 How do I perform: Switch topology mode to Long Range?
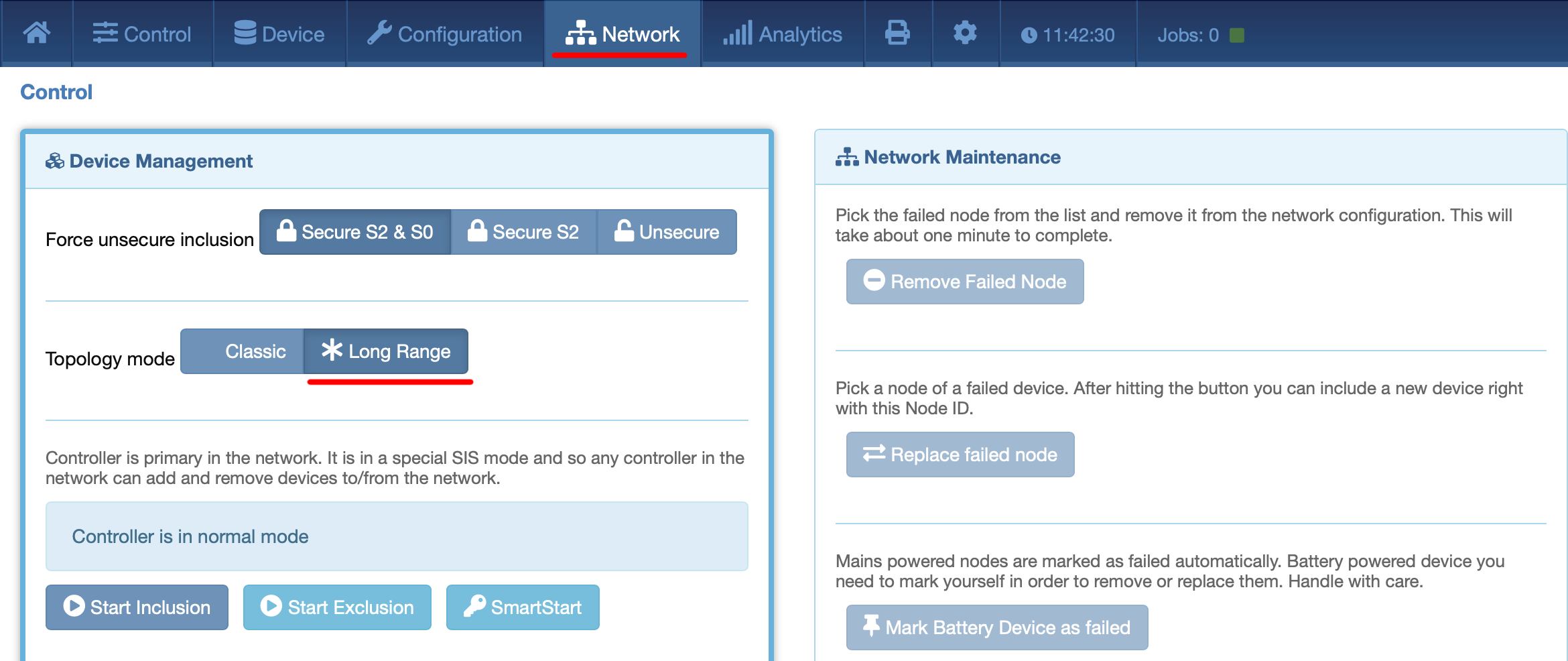pyautogui.click(x=386, y=351)
